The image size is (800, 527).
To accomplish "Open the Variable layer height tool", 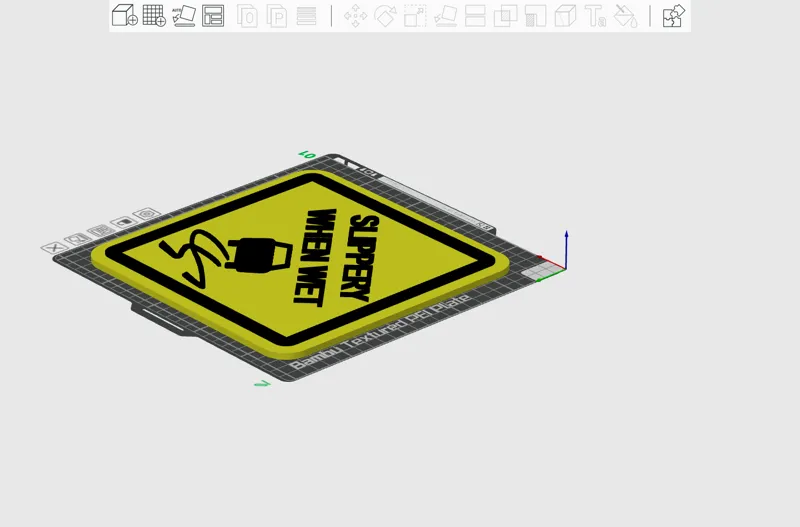I will pos(306,16).
